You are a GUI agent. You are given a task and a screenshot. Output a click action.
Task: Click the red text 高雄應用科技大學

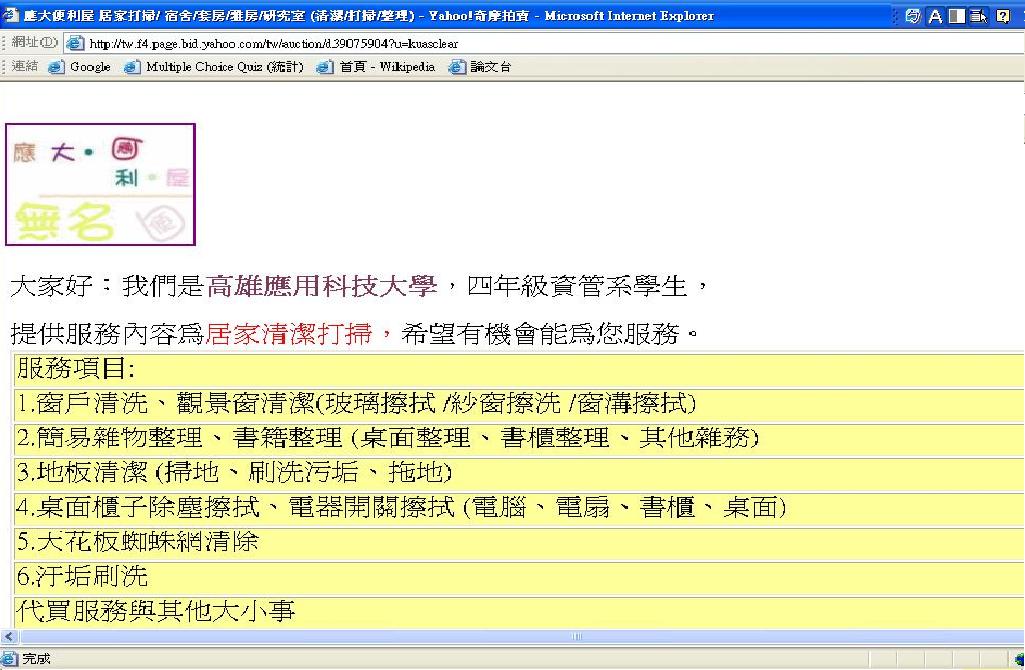(x=322, y=286)
